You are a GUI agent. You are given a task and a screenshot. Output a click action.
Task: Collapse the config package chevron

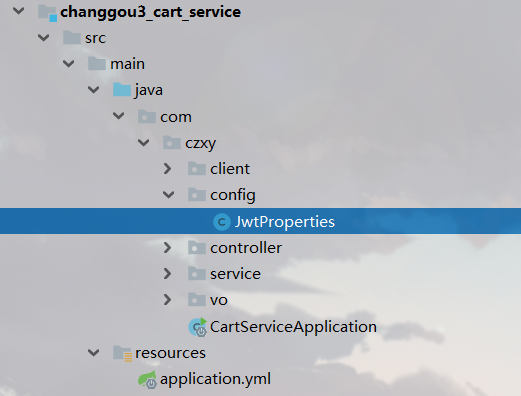click(x=168, y=195)
